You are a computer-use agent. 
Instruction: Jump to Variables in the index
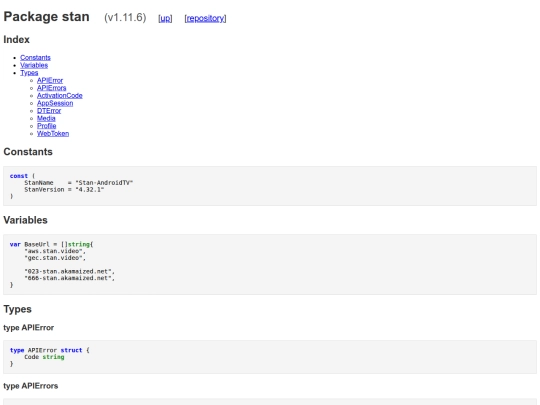pos(34,65)
